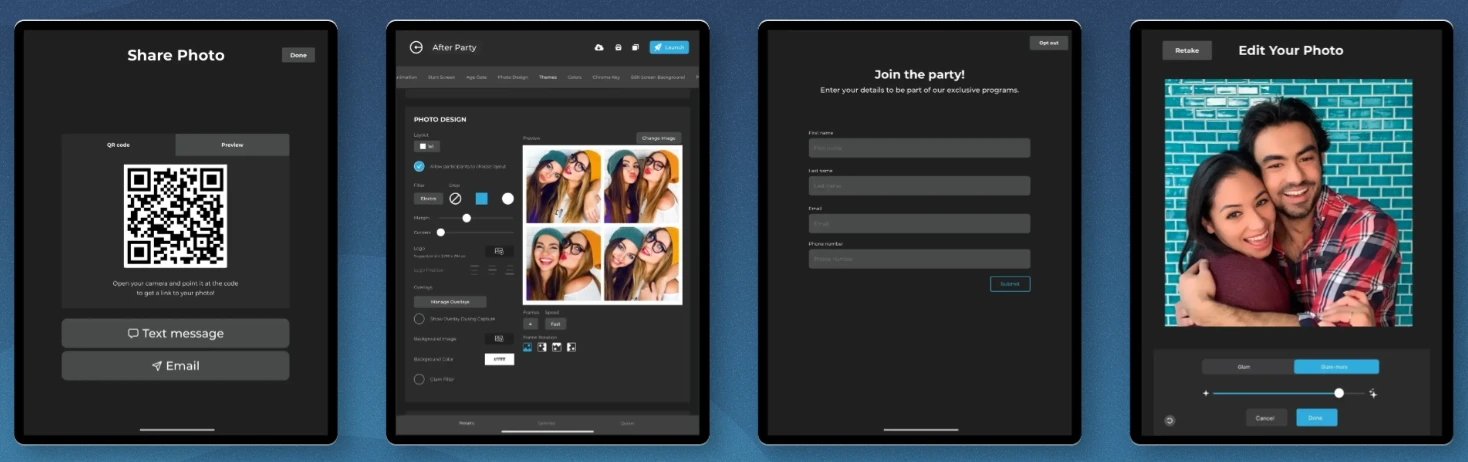Tap Done on the Share Photo screen
1468x462 pixels.
click(298, 55)
